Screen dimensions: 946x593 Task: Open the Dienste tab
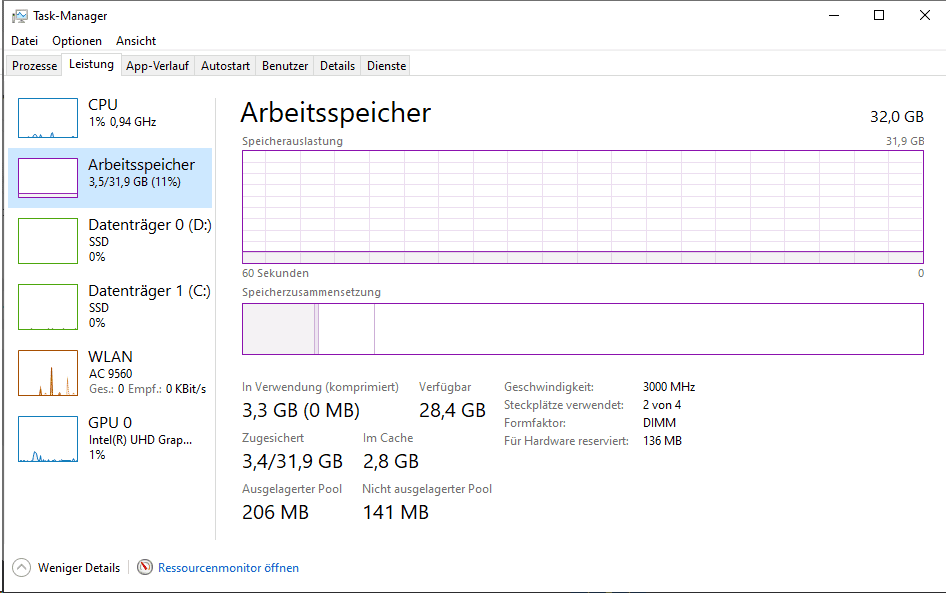click(x=386, y=66)
